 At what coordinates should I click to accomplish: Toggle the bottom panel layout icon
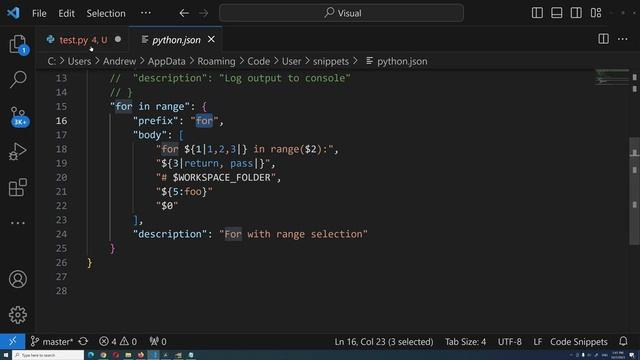point(557,13)
